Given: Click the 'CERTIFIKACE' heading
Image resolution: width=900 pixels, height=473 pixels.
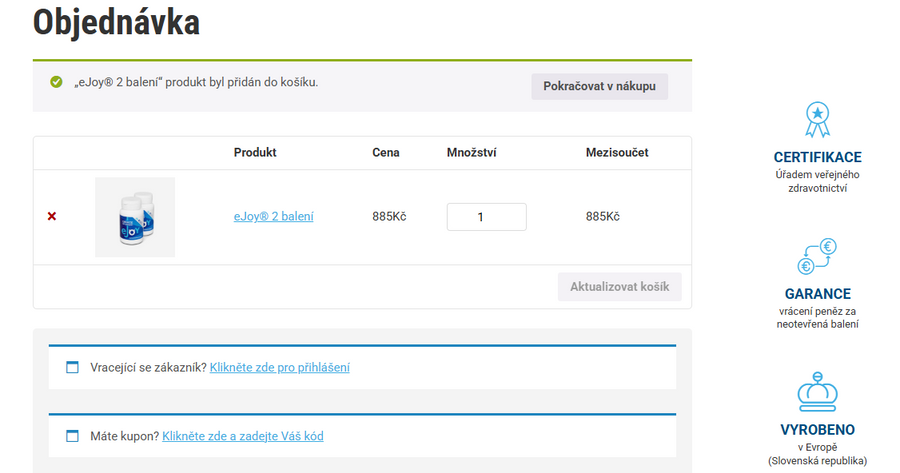Looking at the screenshot, I should click(x=817, y=157).
